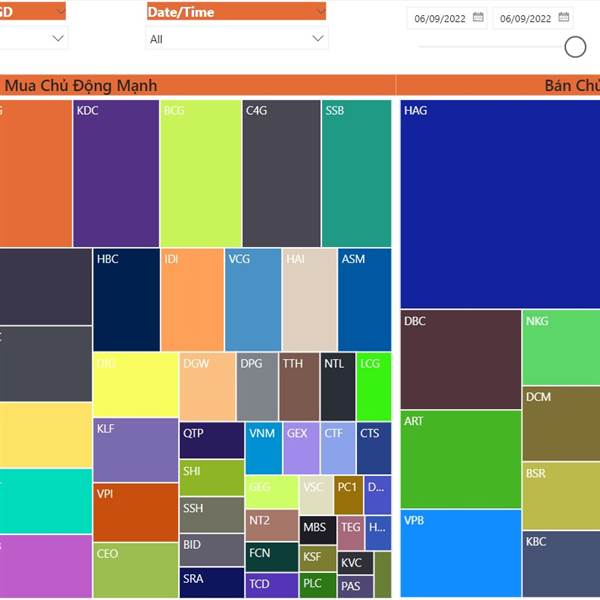Select the KSF treemap block
Screen dimensions: 600x600
318,558
